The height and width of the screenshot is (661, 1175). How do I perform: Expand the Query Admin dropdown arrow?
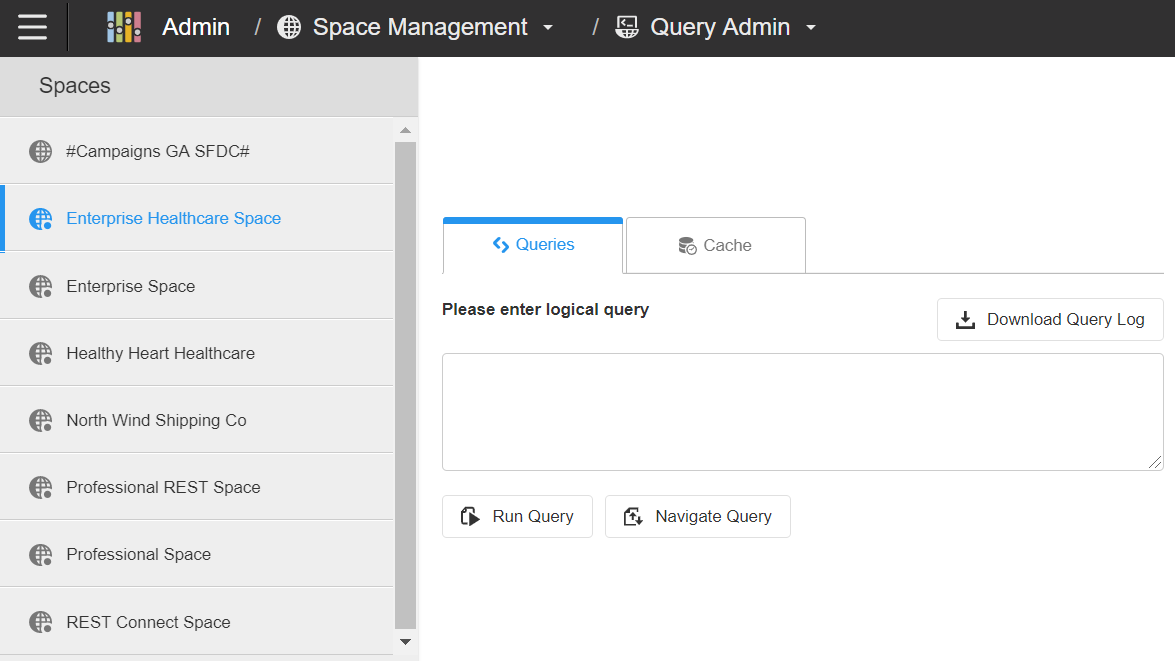point(811,28)
